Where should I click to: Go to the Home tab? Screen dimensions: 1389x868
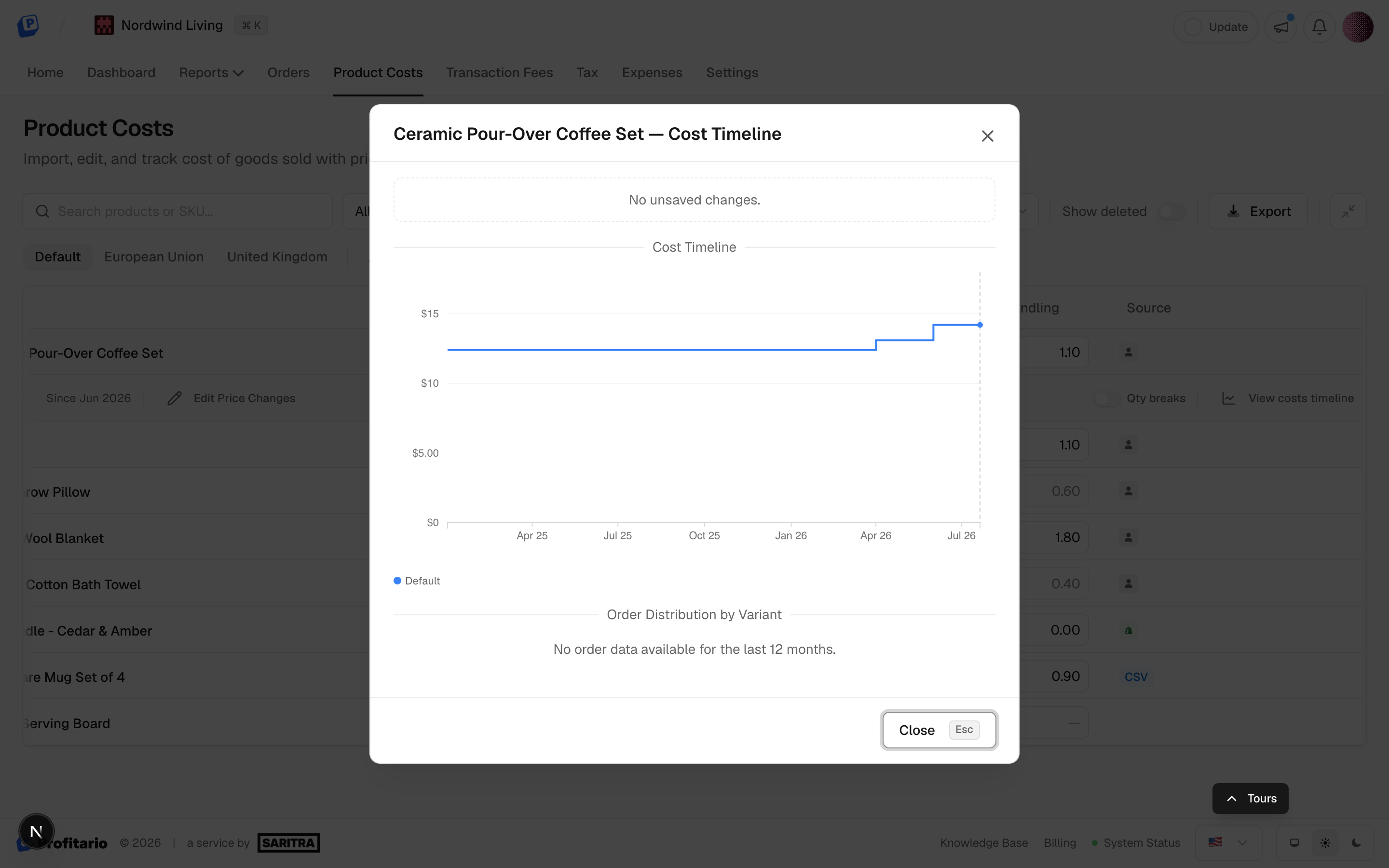click(45, 72)
